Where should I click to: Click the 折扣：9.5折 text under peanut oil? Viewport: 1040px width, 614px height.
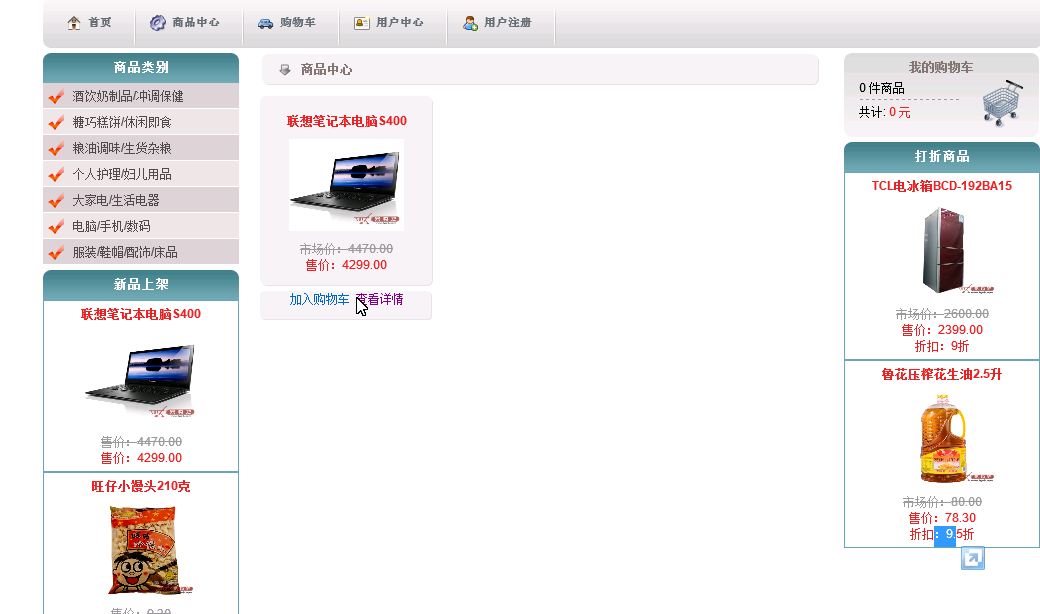942,534
